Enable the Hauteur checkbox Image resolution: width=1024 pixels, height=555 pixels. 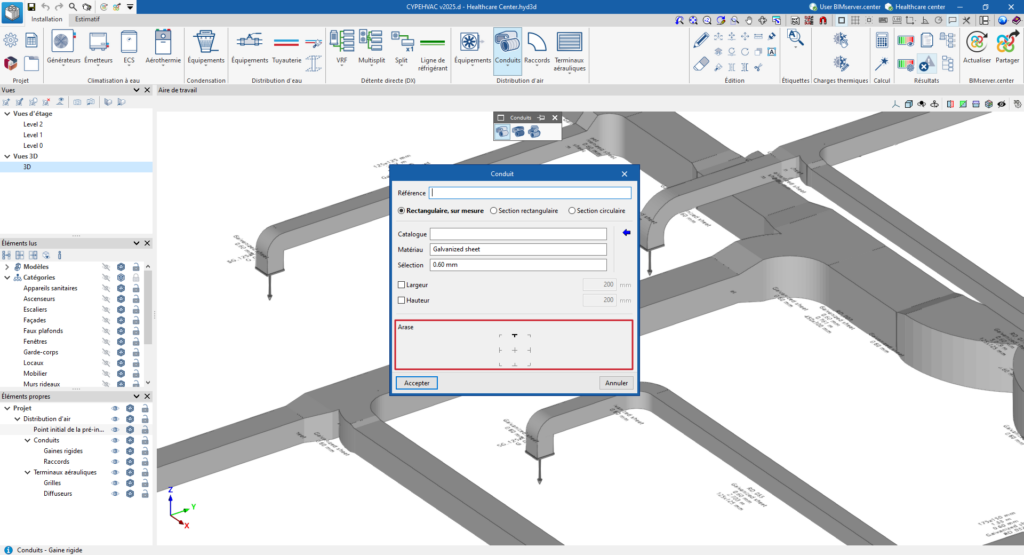(x=402, y=300)
